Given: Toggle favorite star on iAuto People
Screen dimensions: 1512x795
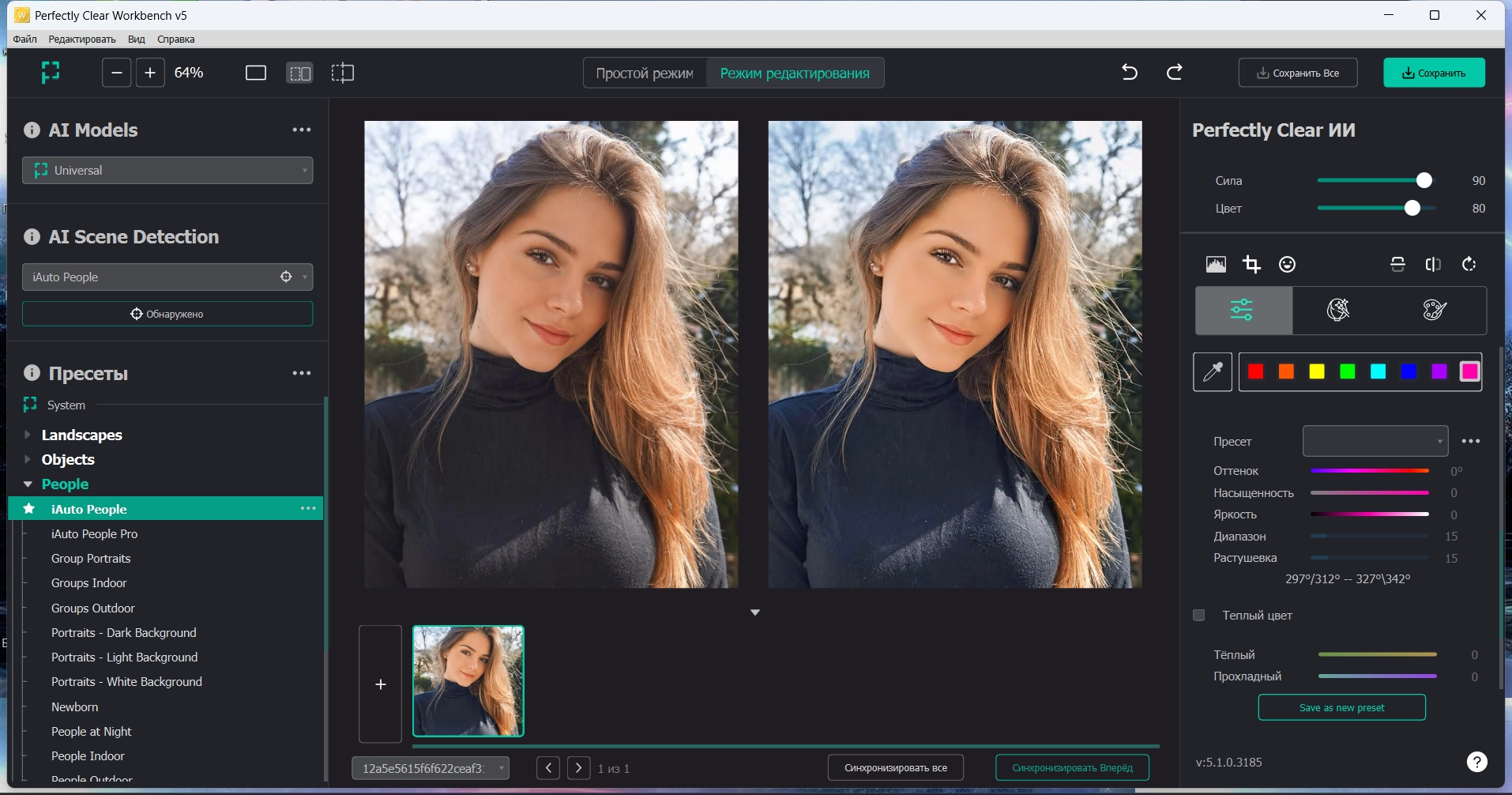Looking at the screenshot, I should 29,508.
